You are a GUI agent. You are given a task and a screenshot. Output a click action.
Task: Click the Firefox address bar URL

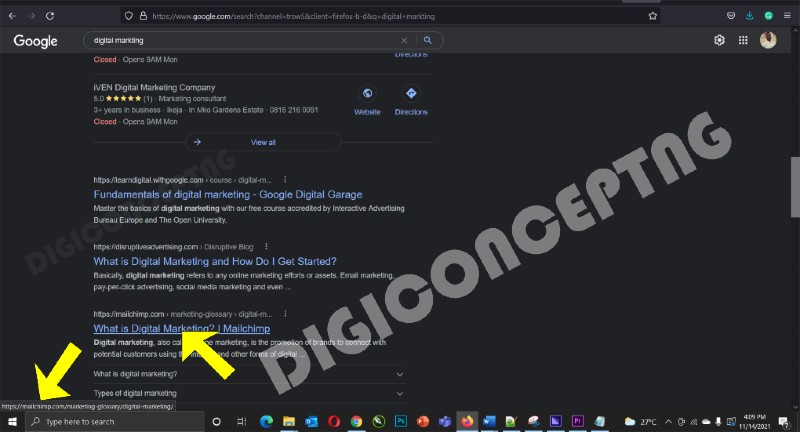[x=293, y=16]
